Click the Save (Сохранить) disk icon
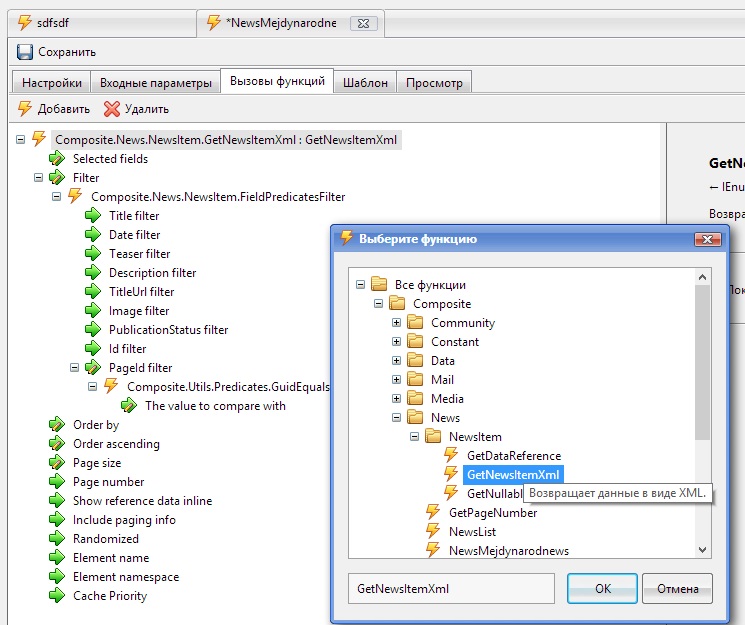Viewport: 745px width, 625px height. (x=24, y=51)
